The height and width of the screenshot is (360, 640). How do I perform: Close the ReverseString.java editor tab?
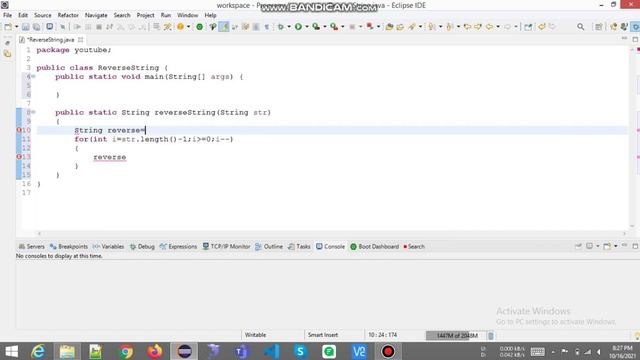tap(80, 40)
